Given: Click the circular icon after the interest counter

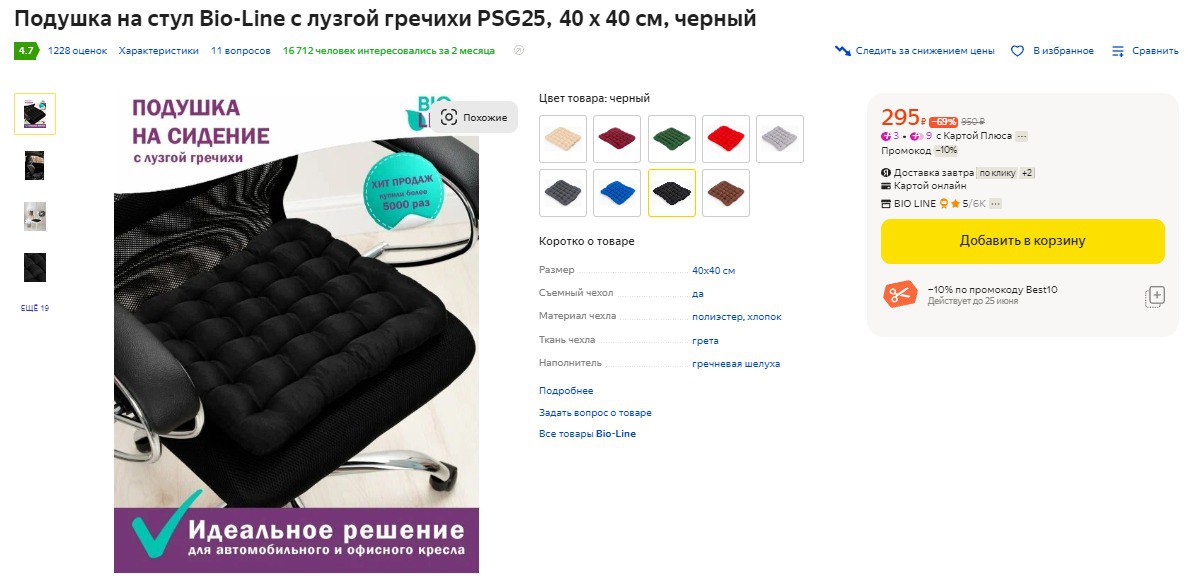Looking at the screenshot, I should point(519,51).
